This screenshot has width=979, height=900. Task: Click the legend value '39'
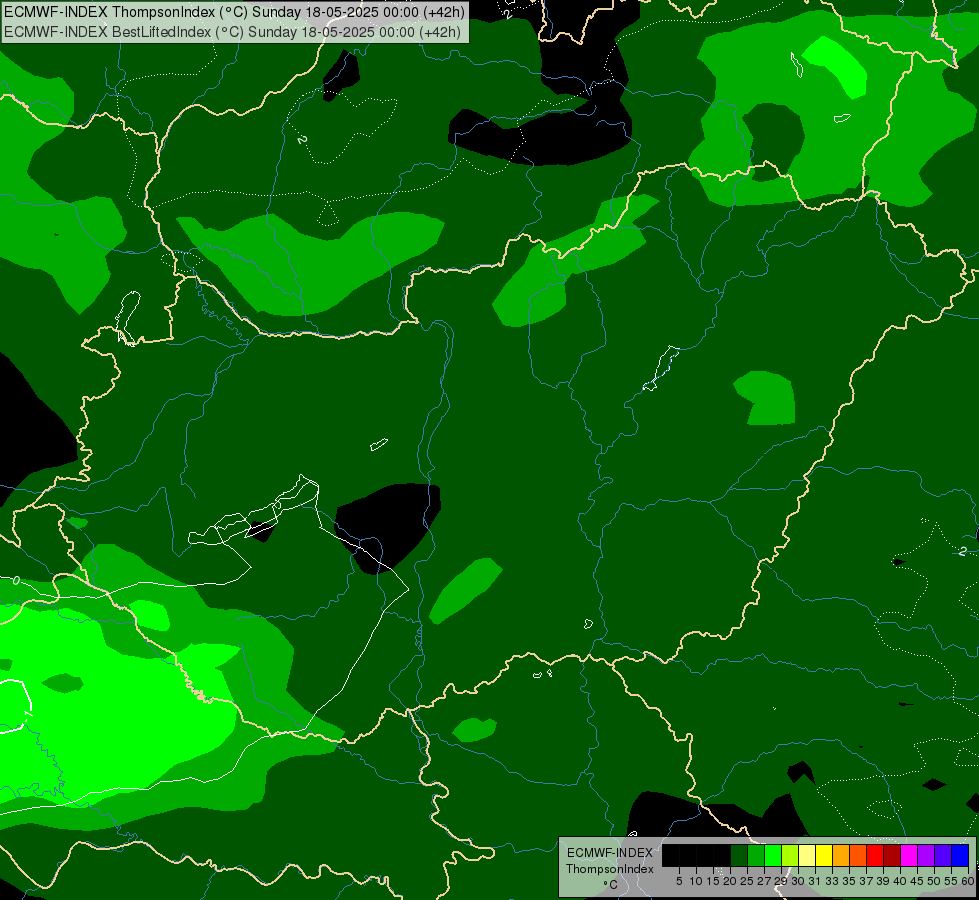click(883, 881)
